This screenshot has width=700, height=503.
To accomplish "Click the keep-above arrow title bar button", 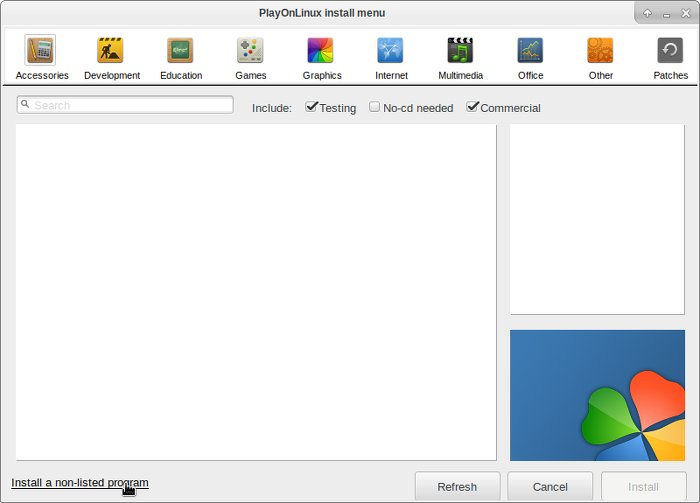I will pyautogui.click(x=647, y=13).
